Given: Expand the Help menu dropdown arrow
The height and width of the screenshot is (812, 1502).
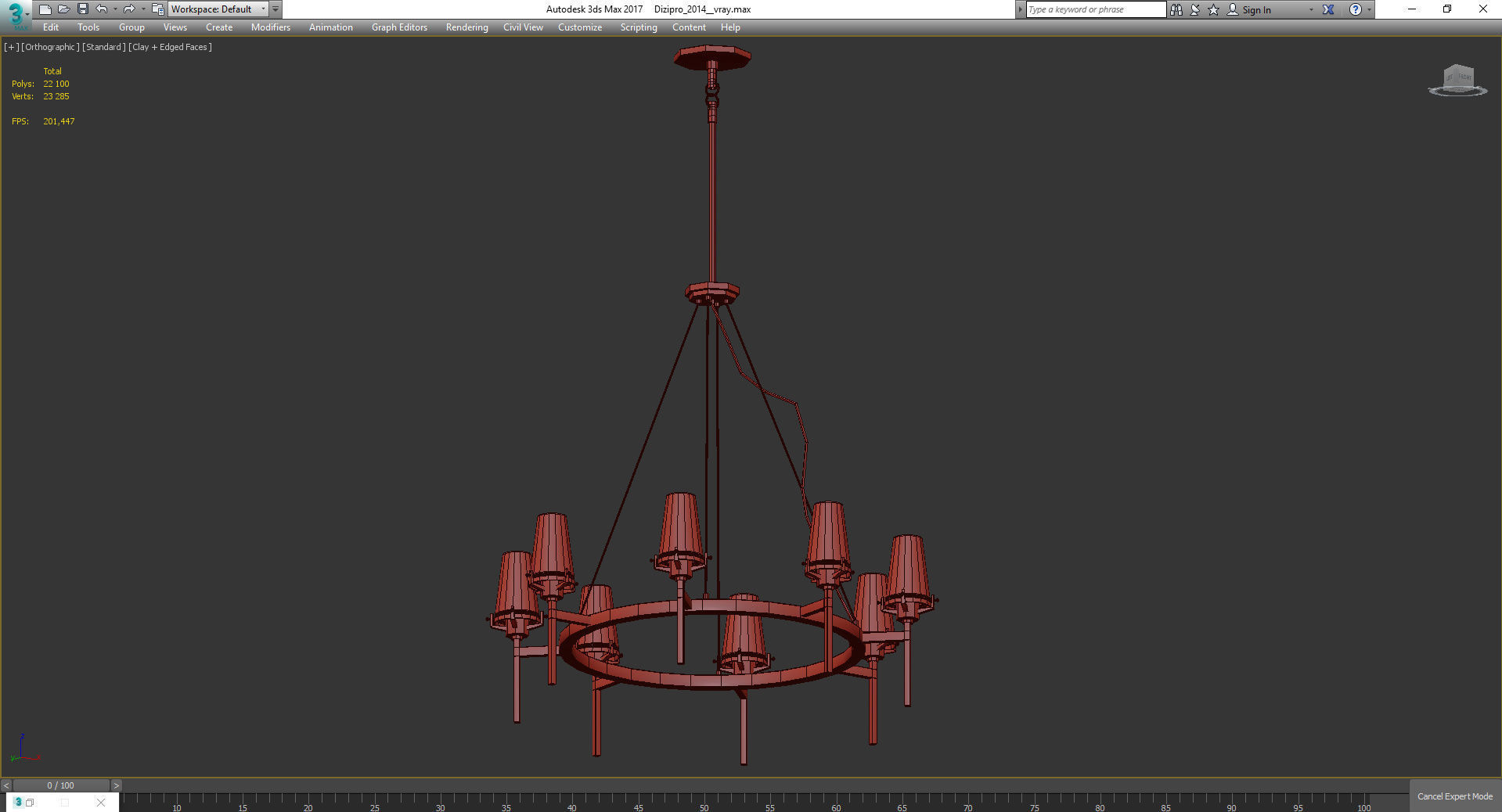Looking at the screenshot, I should (x=1369, y=9).
